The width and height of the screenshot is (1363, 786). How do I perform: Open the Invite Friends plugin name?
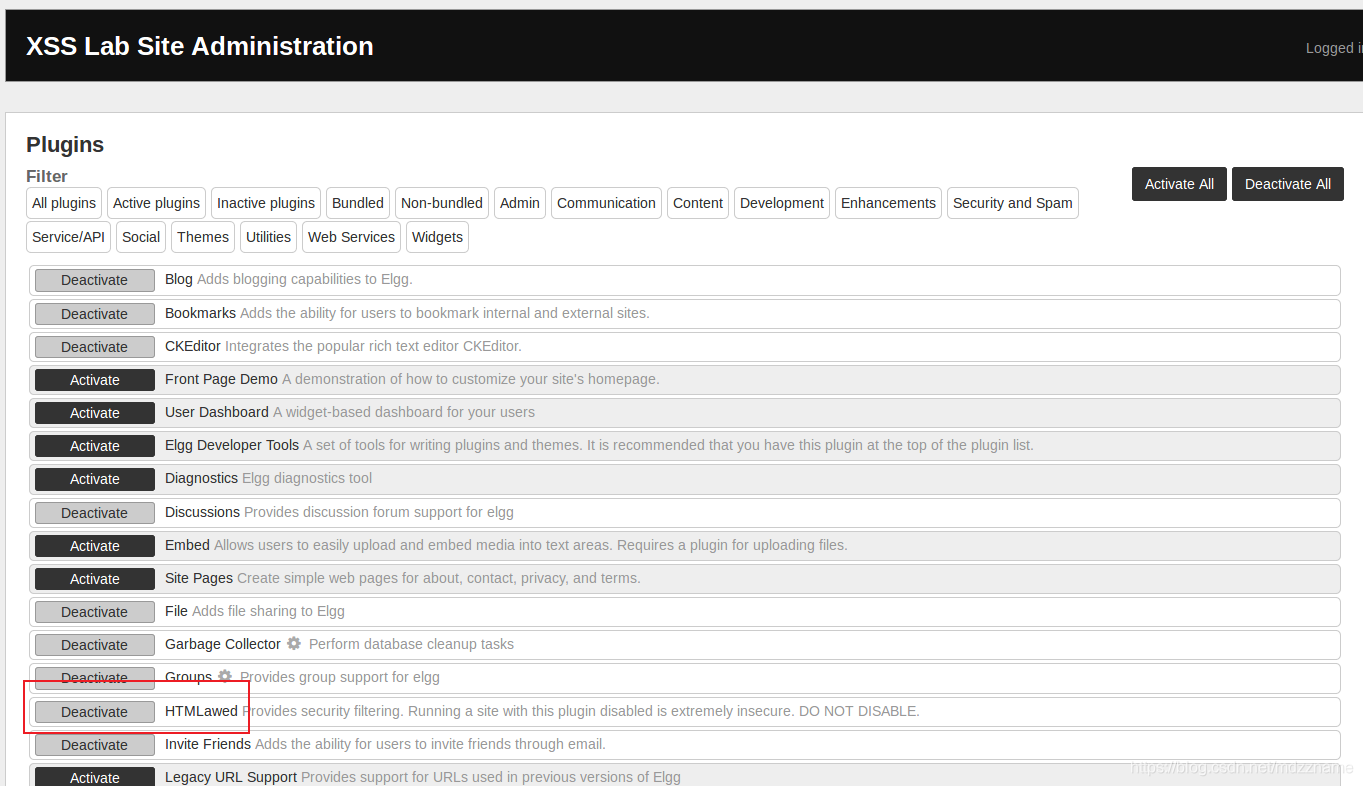[208, 744]
